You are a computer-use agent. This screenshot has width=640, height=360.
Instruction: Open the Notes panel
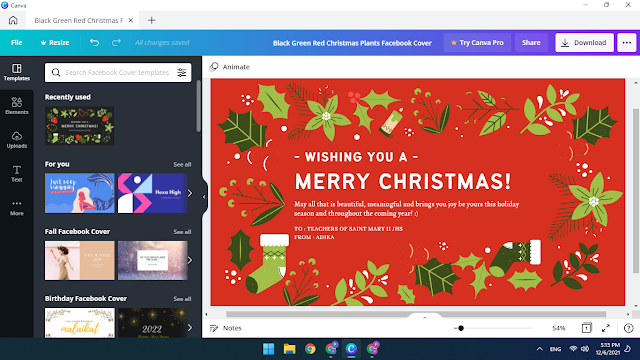pyautogui.click(x=226, y=328)
